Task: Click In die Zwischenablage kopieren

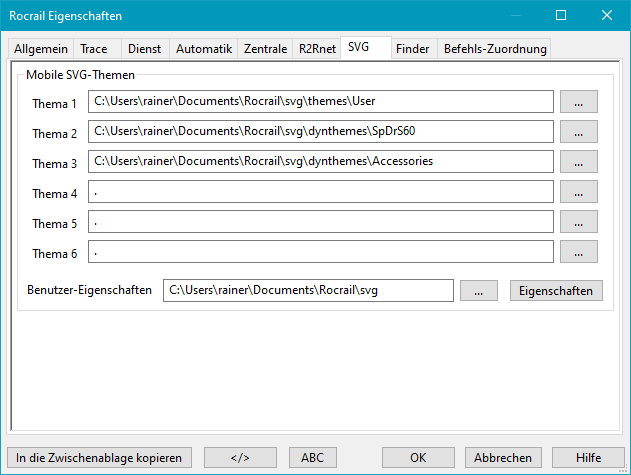Action: 99,457
